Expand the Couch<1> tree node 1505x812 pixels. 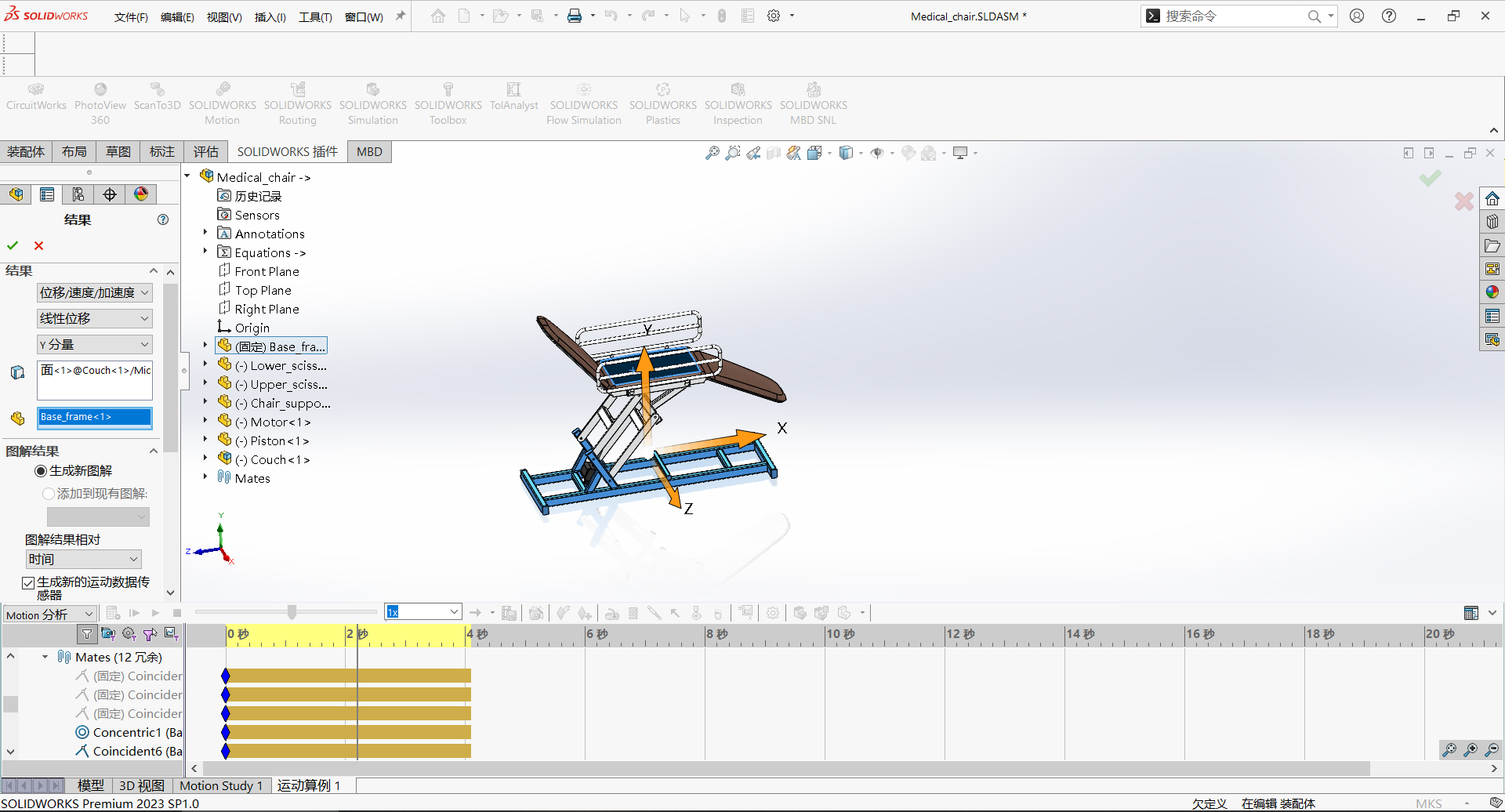point(205,459)
